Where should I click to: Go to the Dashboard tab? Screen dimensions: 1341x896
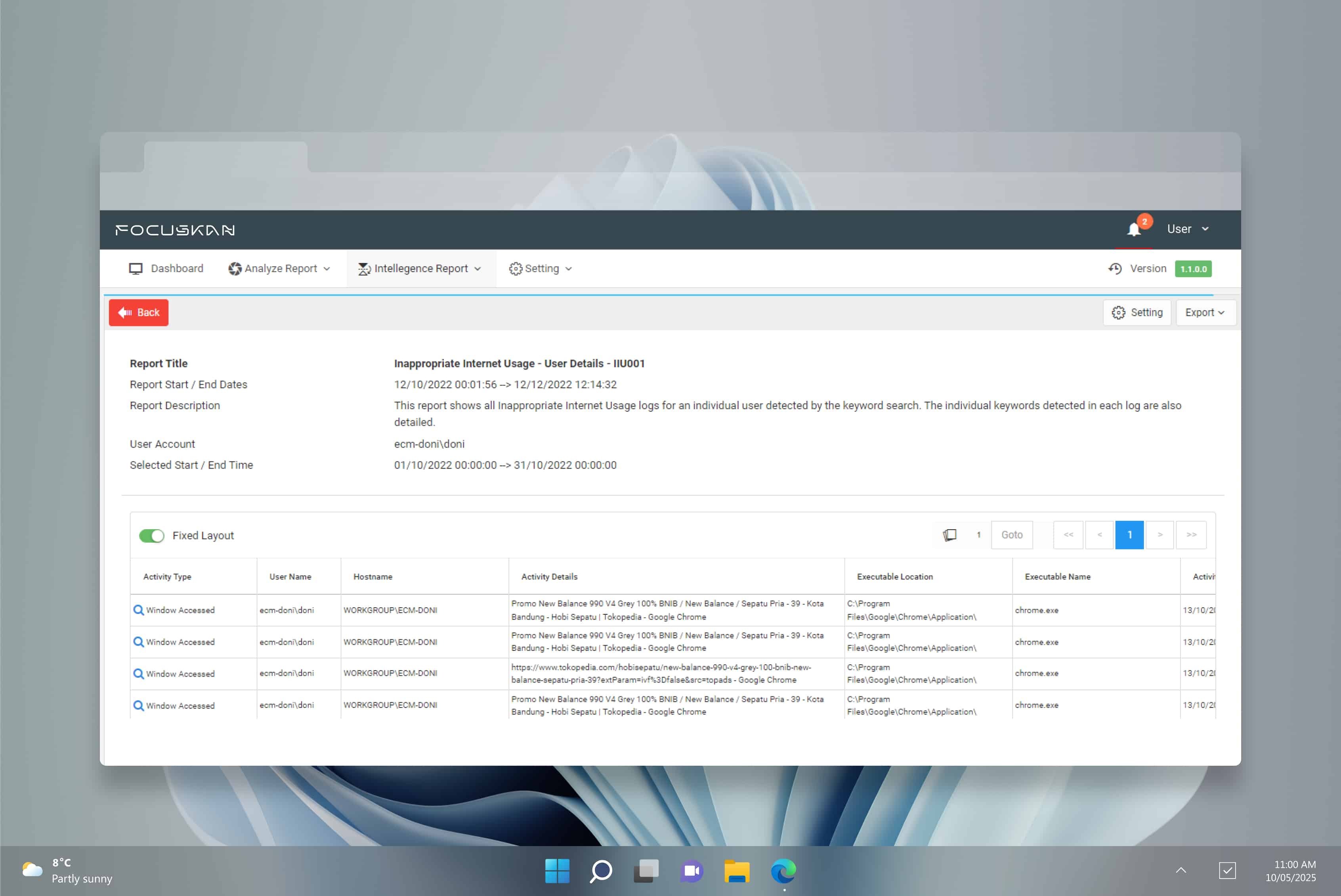tap(166, 269)
